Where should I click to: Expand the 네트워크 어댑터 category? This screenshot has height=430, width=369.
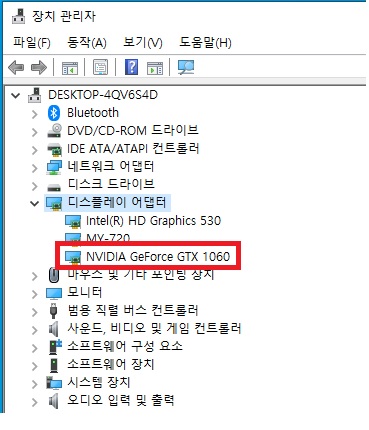[x=35, y=168]
